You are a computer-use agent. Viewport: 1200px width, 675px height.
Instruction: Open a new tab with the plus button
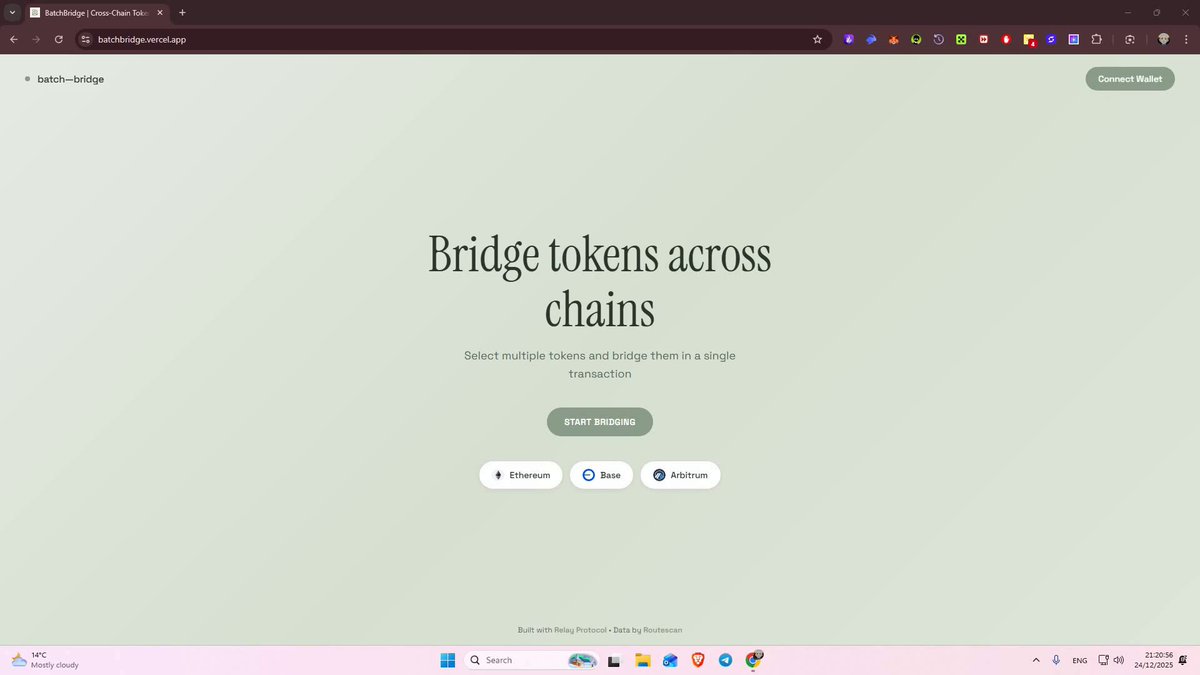(182, 12)
